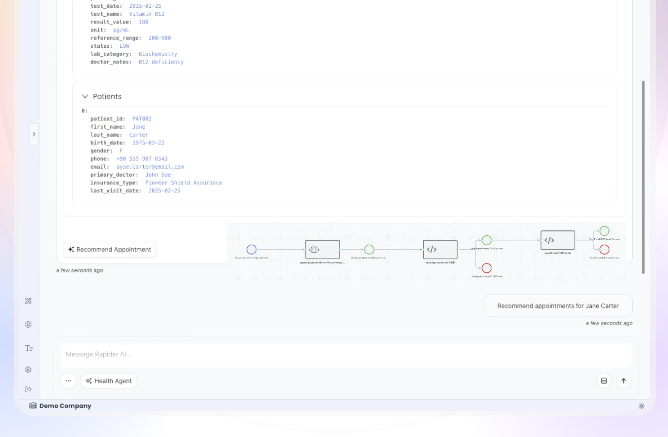
Task: Select the phone number +90 555 987 6543
Action: [142, 159]
